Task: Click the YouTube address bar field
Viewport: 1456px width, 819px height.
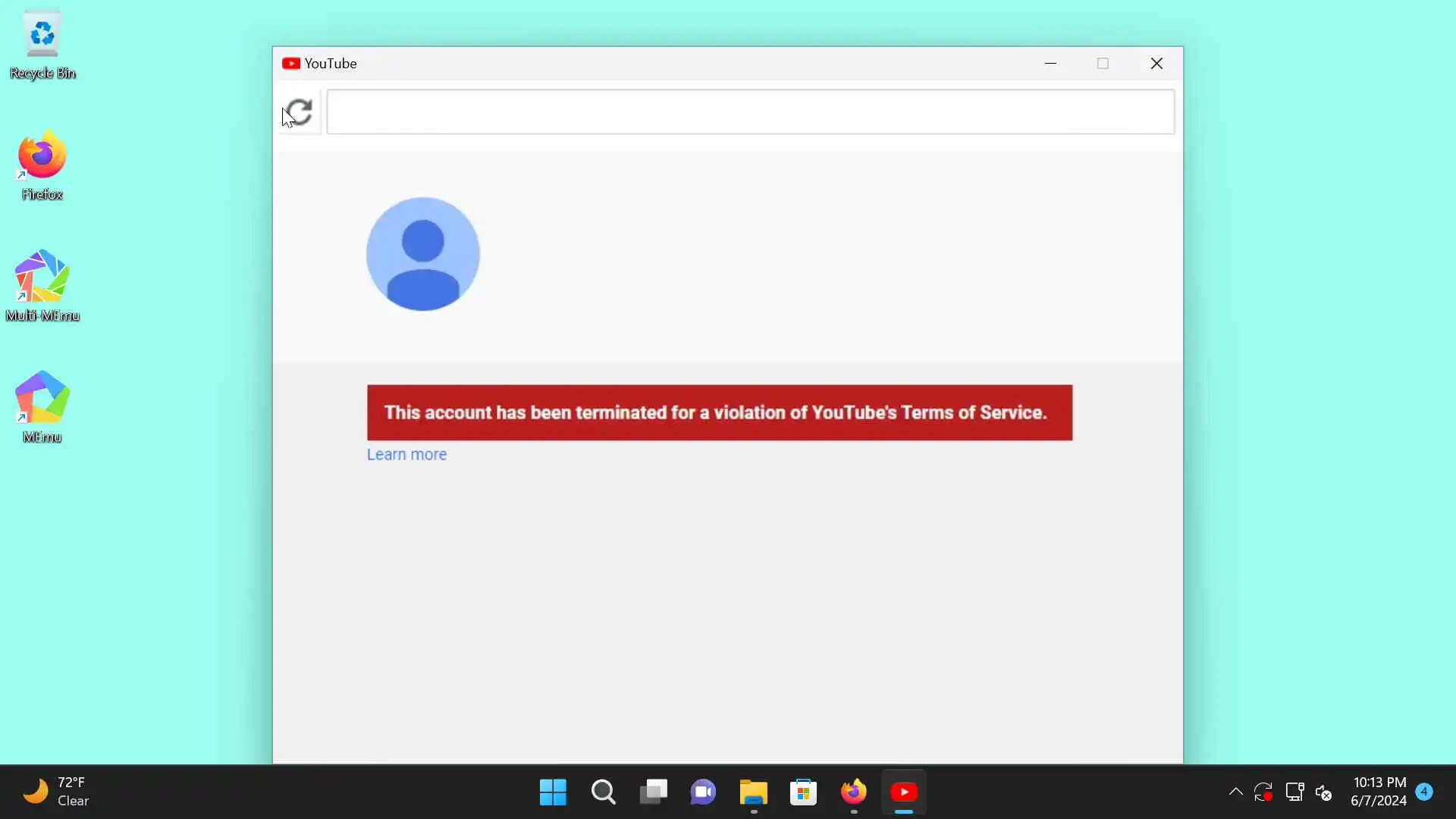Action: [x=750, y=112]
